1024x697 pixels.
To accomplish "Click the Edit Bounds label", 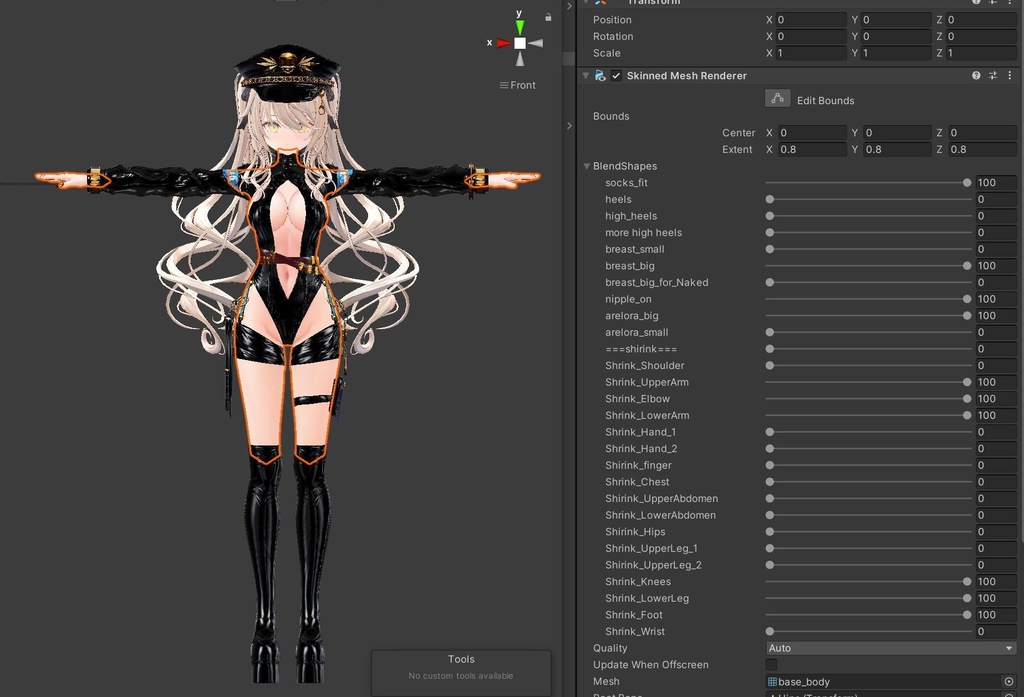I will pyautogui.click(x=825, y=101).
